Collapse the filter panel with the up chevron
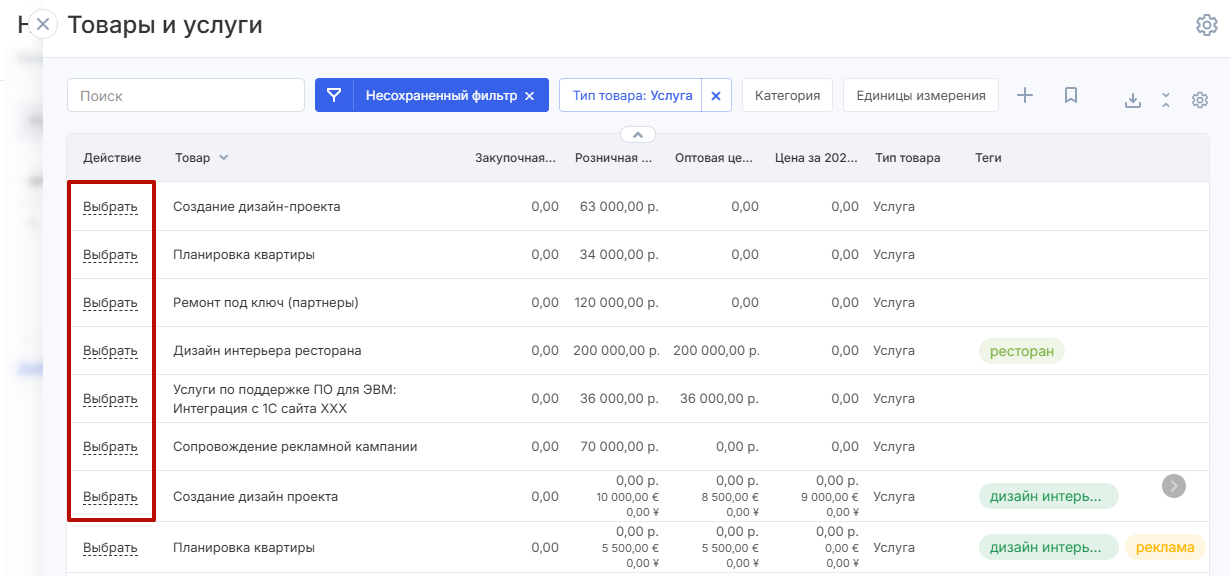The image size is (1230, 576). coord(638,134)
